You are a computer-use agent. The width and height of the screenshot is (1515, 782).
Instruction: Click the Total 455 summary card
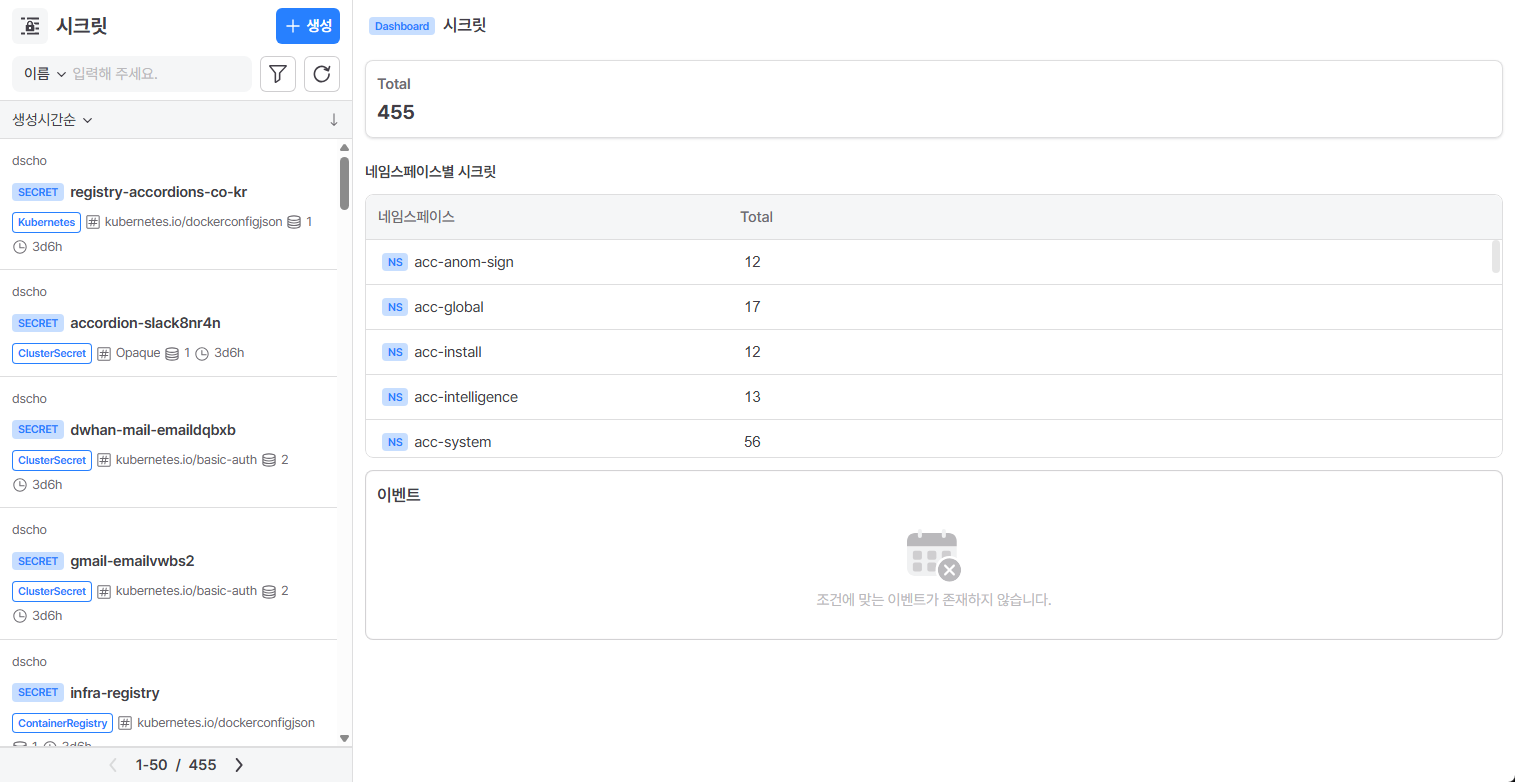click(934, 99)
